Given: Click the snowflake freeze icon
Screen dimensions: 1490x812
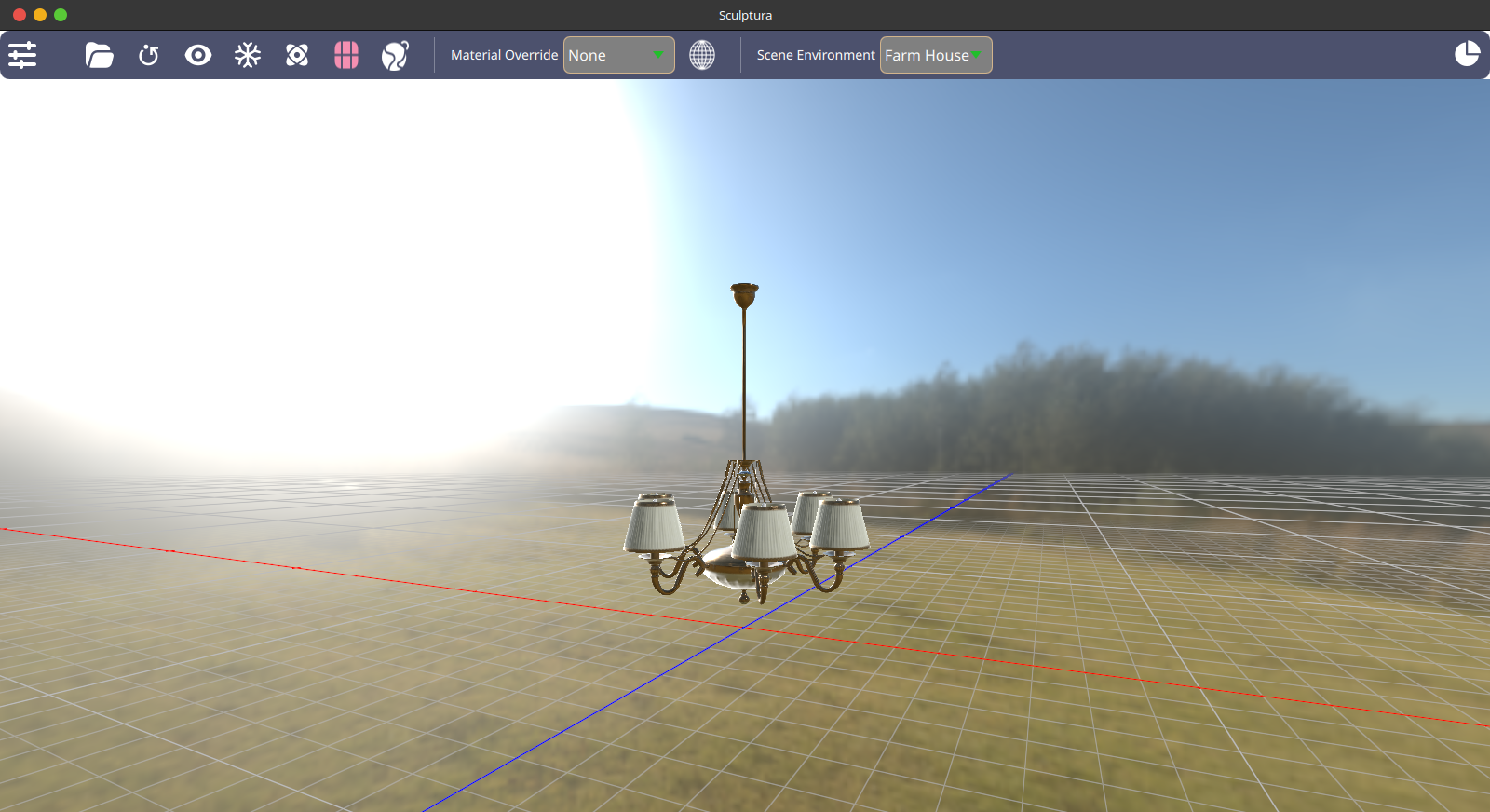Looking at the screenshot, I should tap(248, 55).
